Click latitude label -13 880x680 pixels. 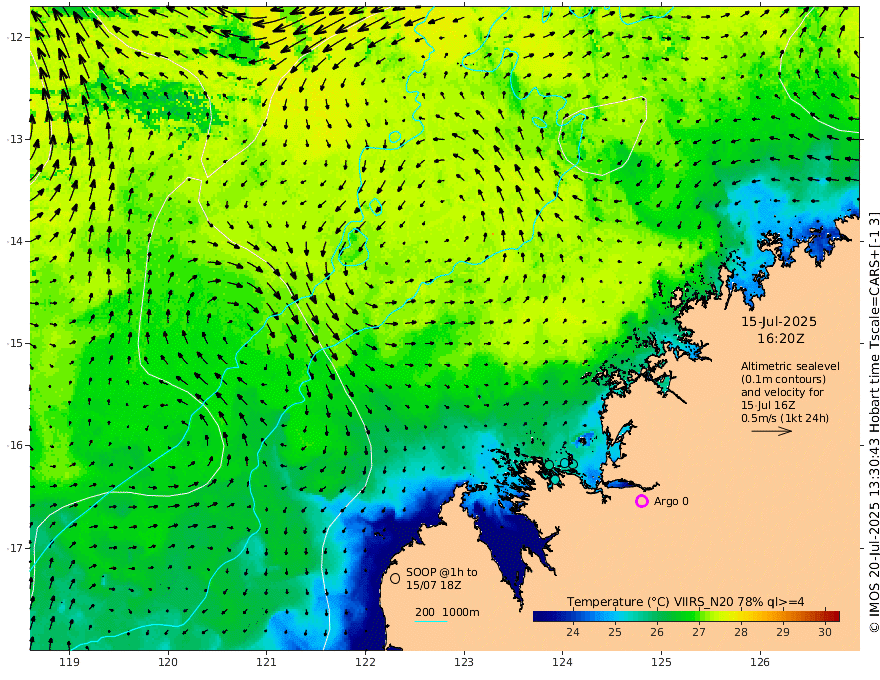click(x=15, y=139)
